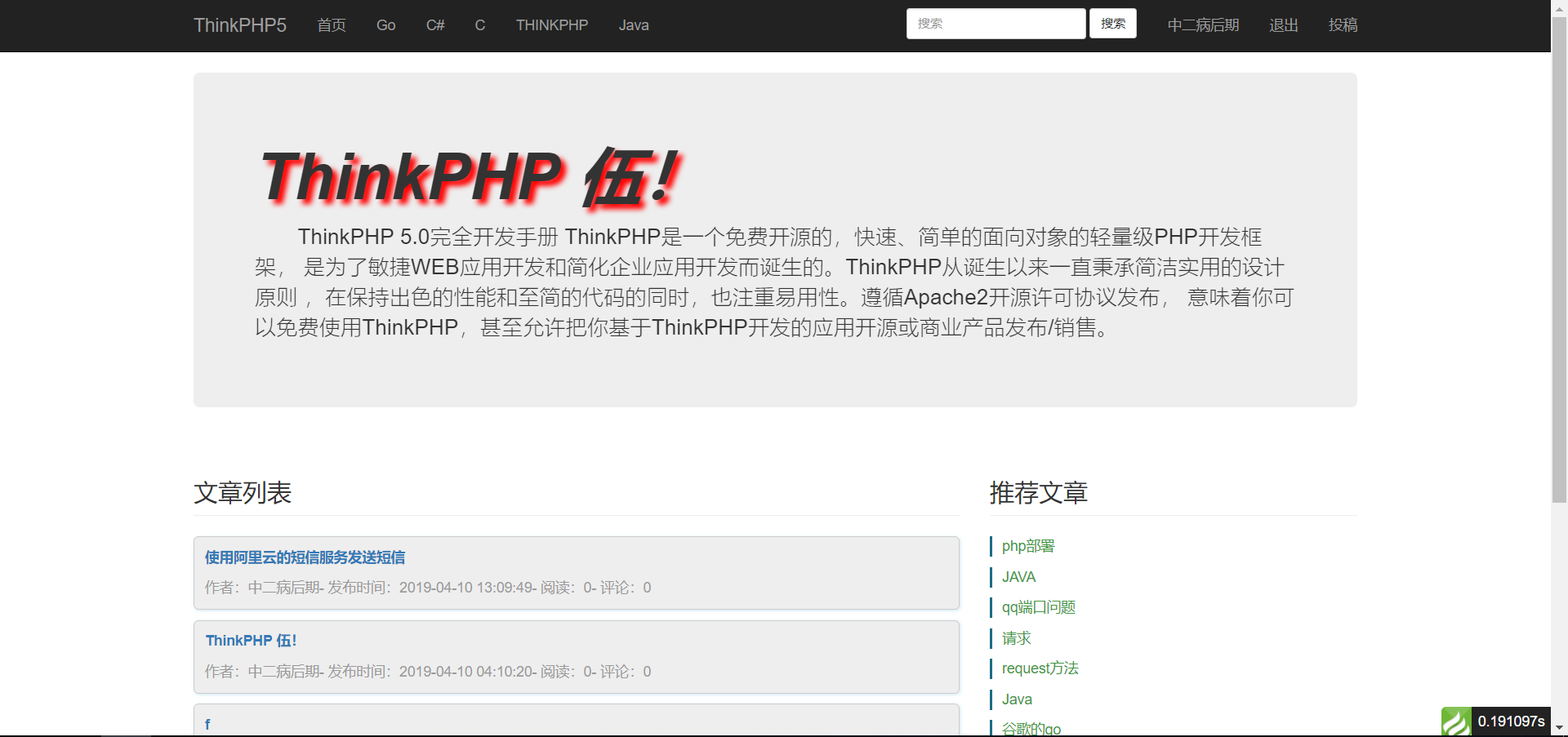Open article 使用阿里云的短信服务发送短信
Viewport: 1568px width, 737px height.
pyautogui.click(x=305, y=557)
